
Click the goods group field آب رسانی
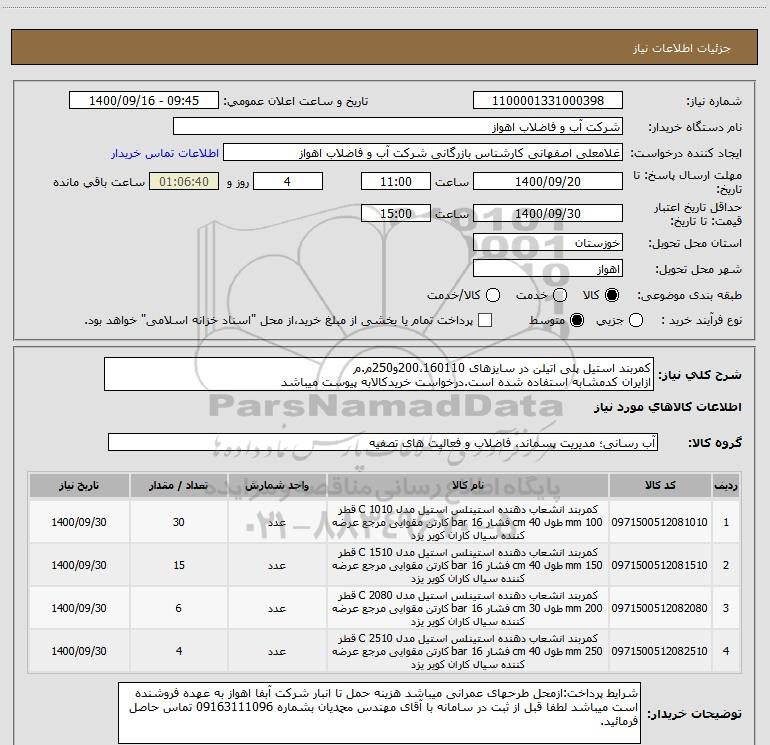[x=383, y=442]
